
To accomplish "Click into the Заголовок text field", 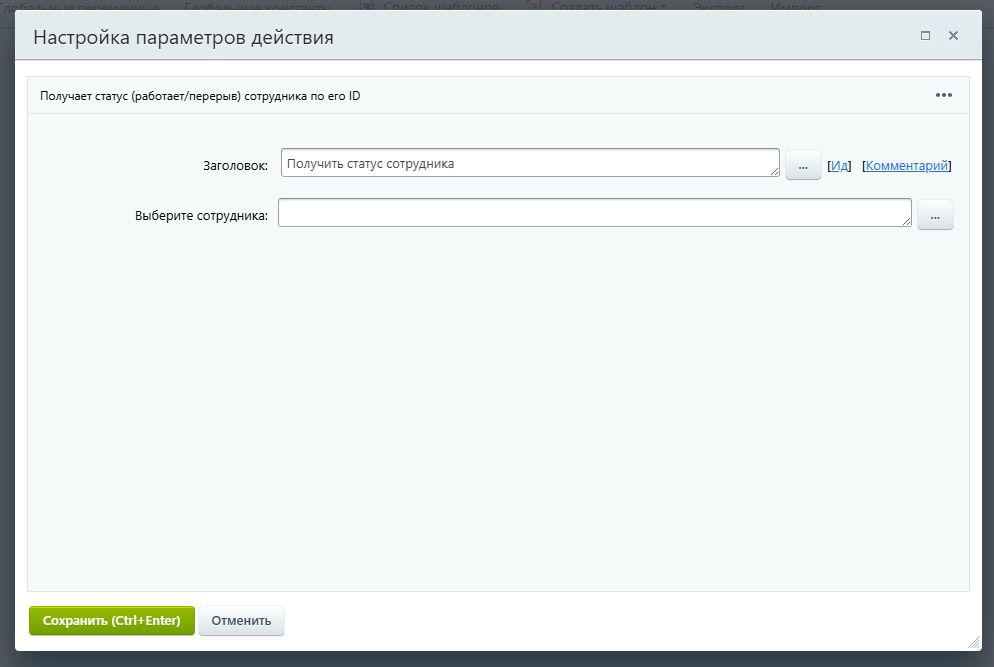I will (530, 163).
